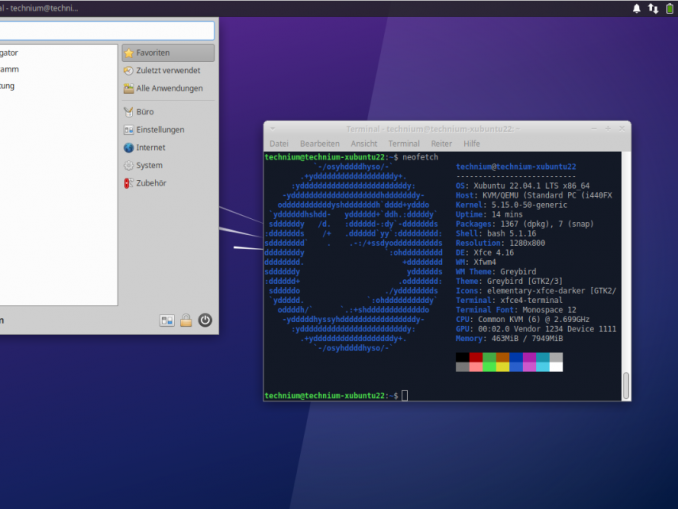
Task: Click the Einstellungen category icon
Action: [x=128, y=130]
